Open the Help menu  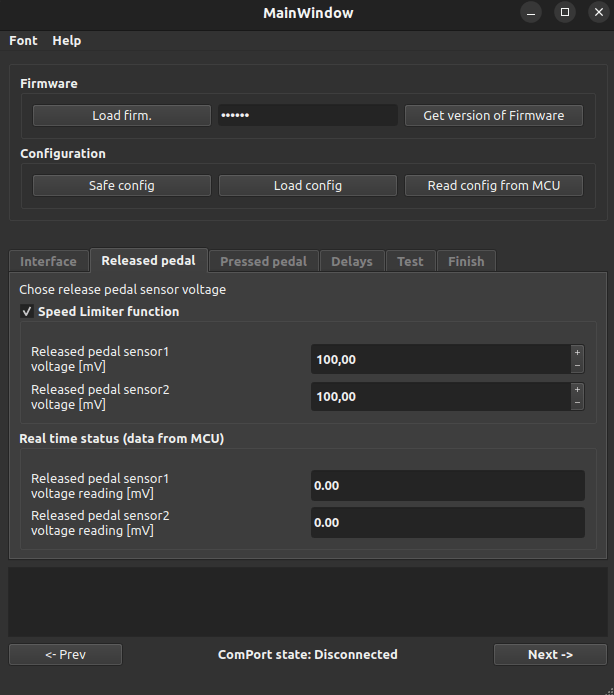pos(67,41)
